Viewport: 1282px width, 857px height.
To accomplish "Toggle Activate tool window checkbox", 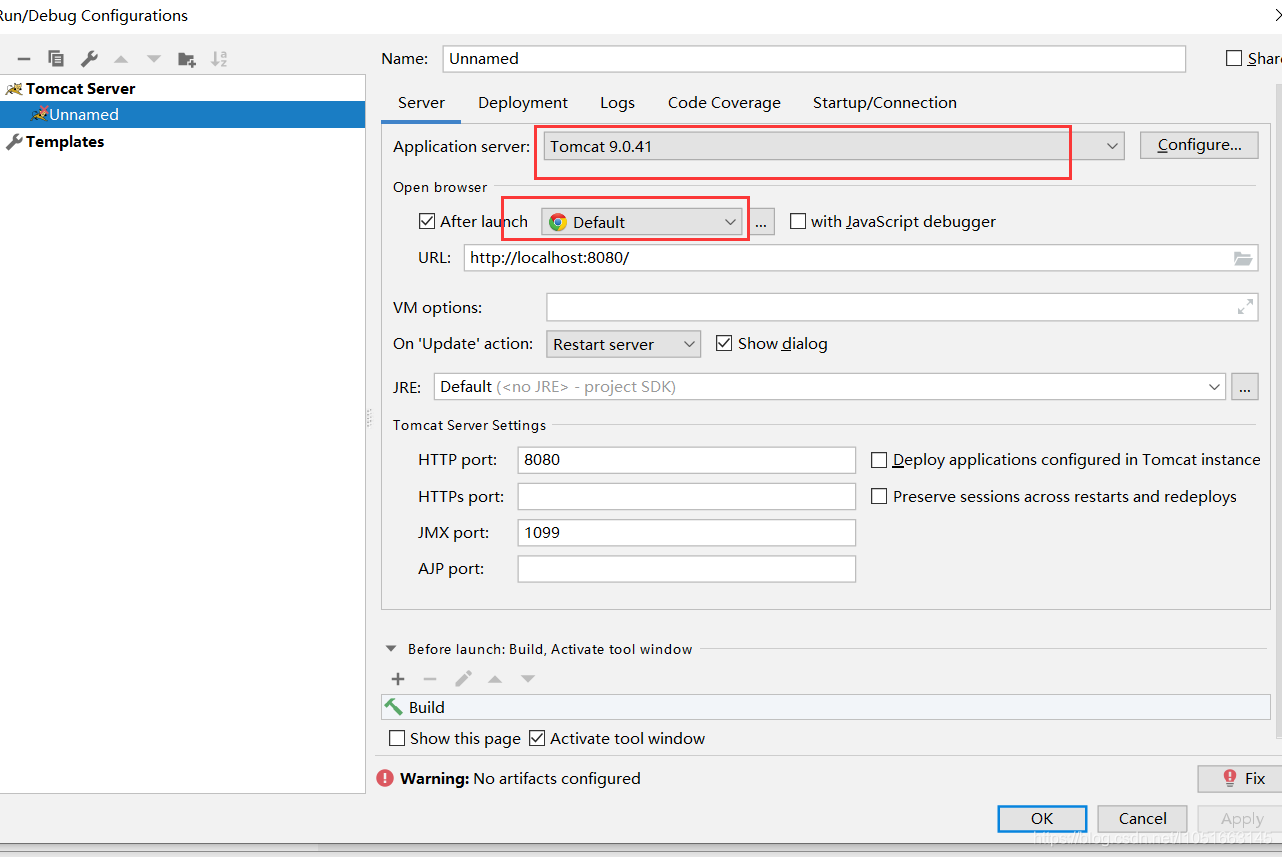I will click(537, 738).
